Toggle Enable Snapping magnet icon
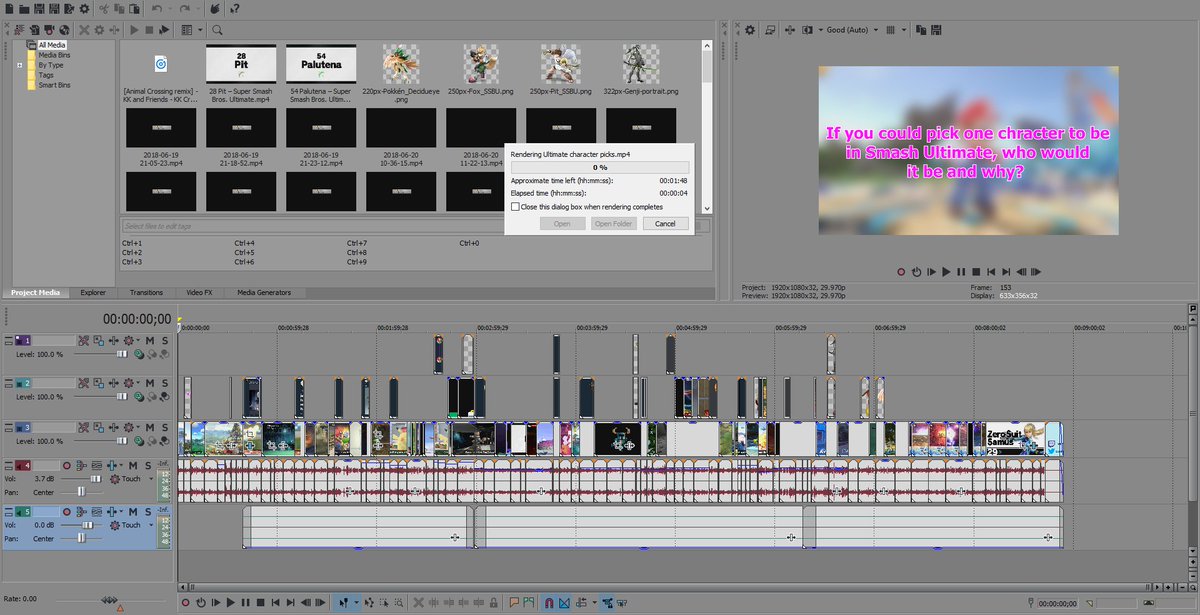The height and width of the screenshot is (615, 1200). coord(549,603)
